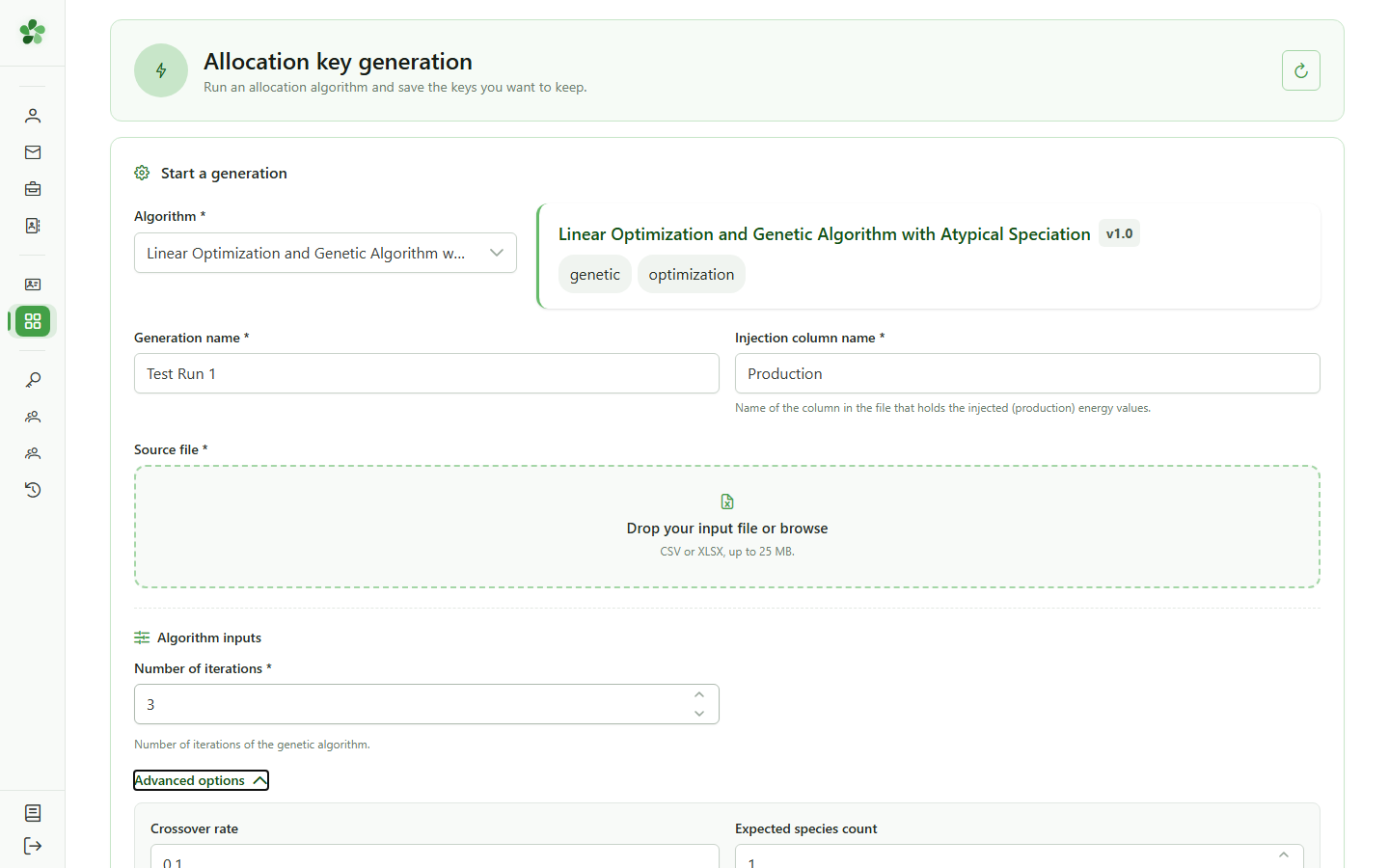Increment the Expected species count value
The width and height of the screenshot is (1389, 868).
pos(1284,854)
